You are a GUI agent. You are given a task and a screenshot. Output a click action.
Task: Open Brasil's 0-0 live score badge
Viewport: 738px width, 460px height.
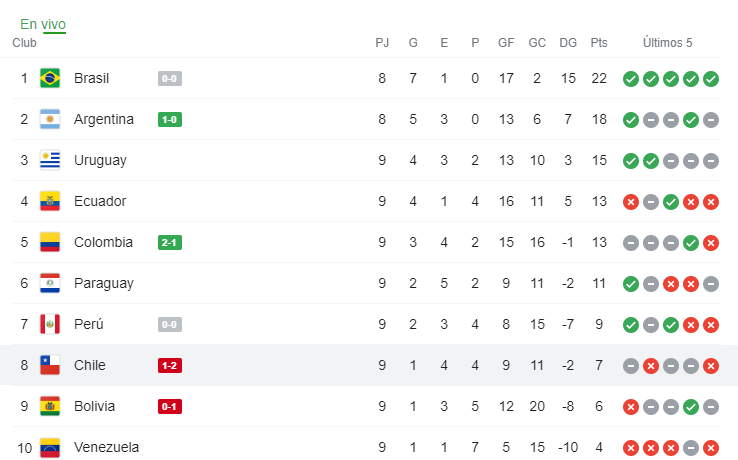tap(170, 78)
